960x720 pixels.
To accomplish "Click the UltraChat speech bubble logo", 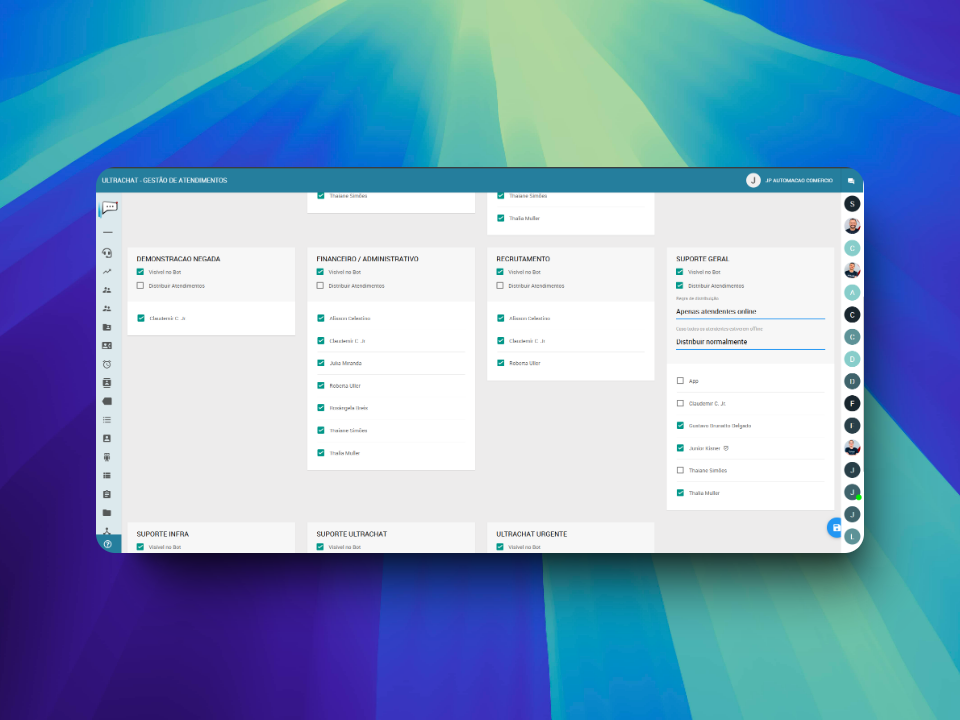I will (x=109, y=208).
